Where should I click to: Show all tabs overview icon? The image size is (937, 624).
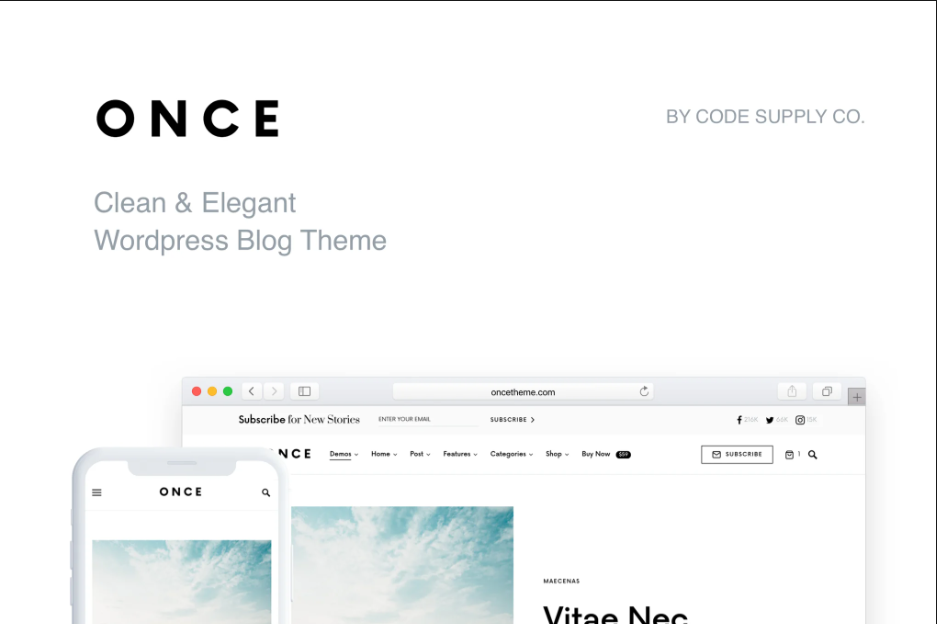click(827, 391)
